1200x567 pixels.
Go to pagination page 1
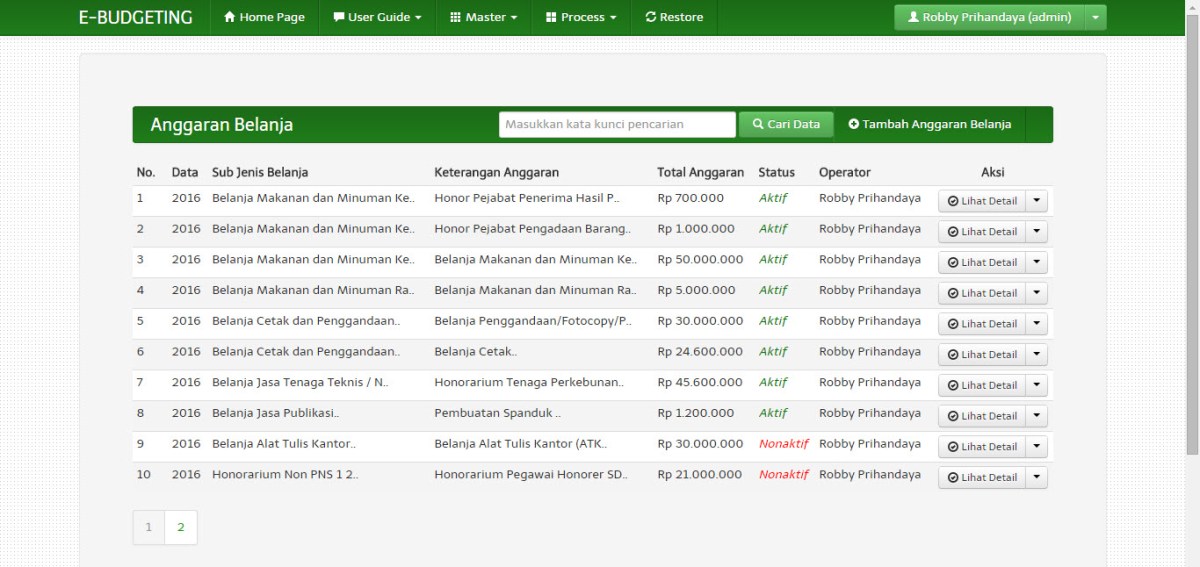click(149, 527)
